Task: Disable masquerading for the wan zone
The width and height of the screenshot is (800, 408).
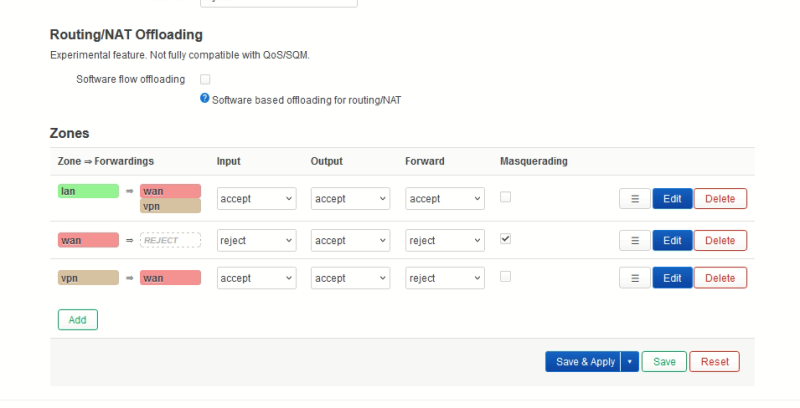Action: click(x=505, y=239)
